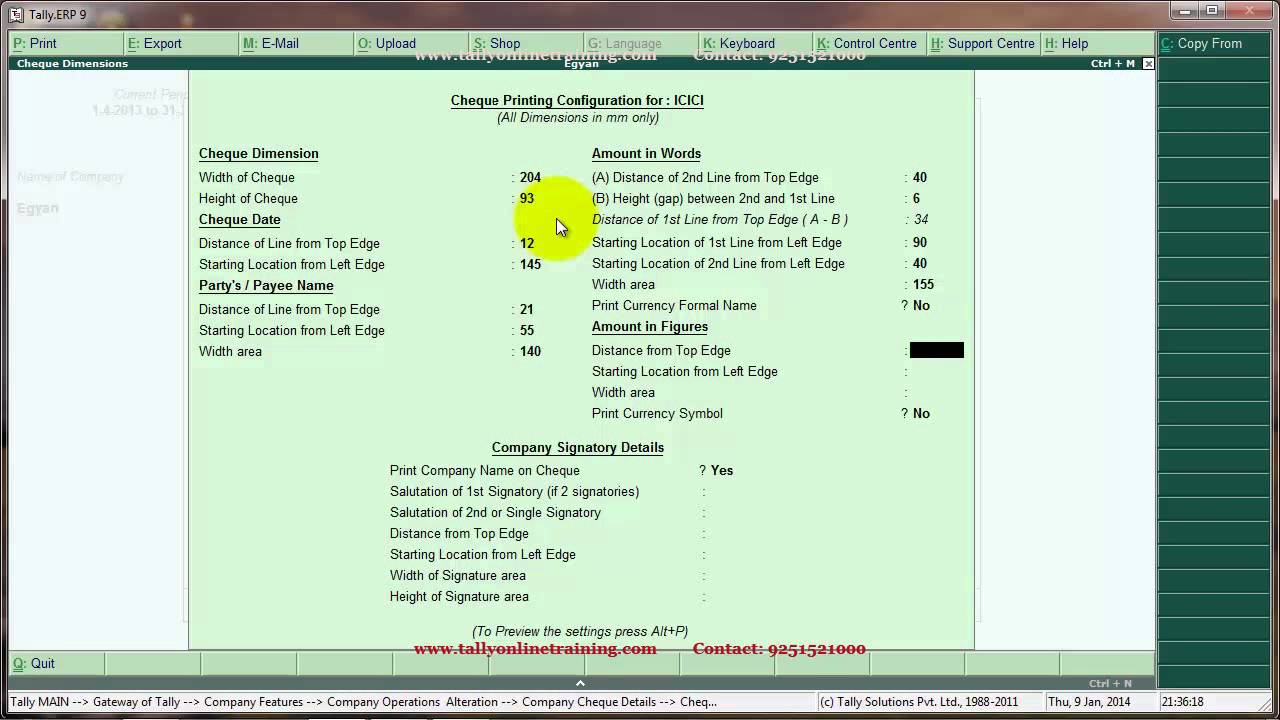Viewport: 1280px width, 720px height.
Task: Edit height gap between lines value 6
Action: [916, 198]
